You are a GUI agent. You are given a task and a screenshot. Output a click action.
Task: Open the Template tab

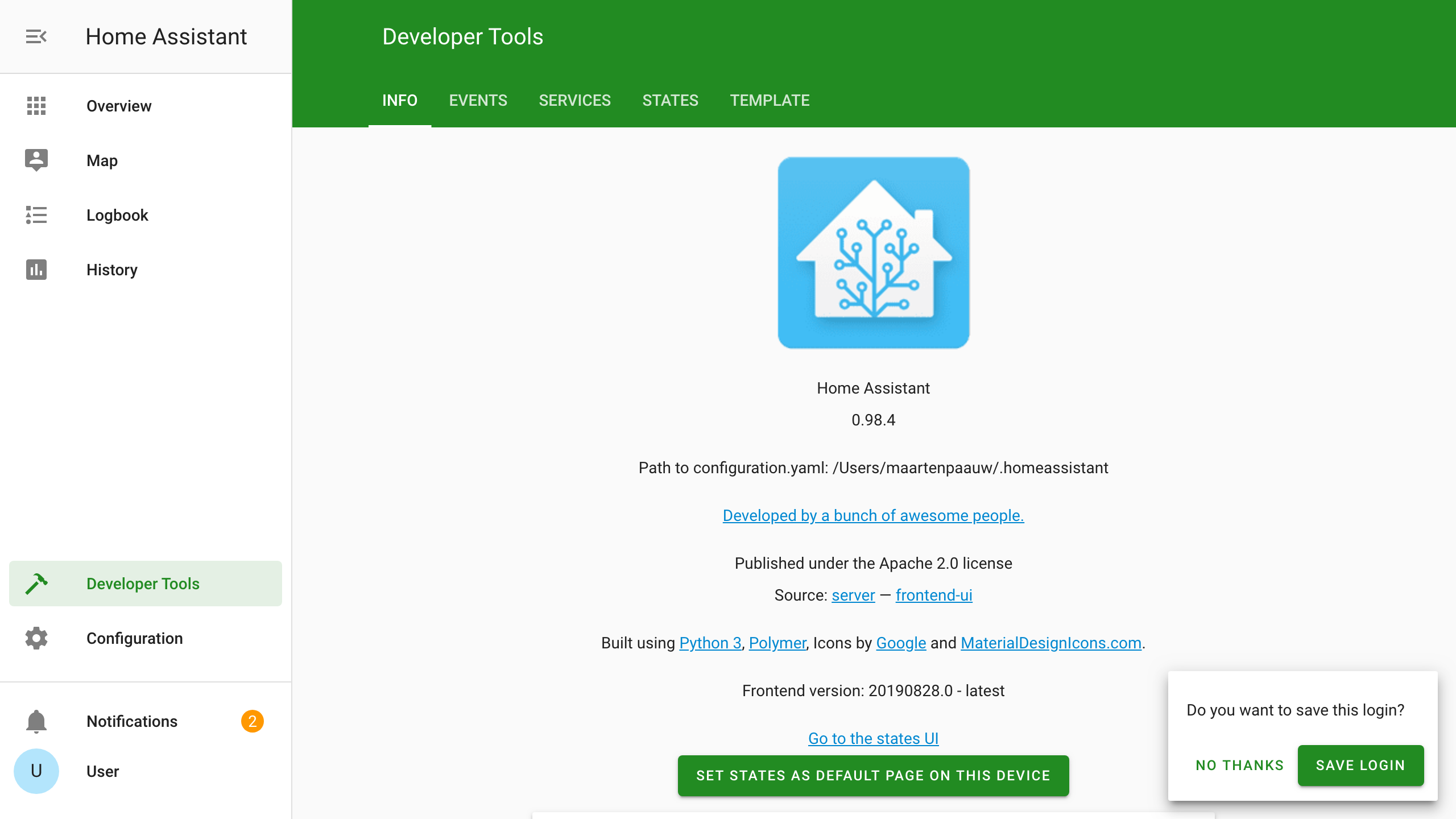770,101
